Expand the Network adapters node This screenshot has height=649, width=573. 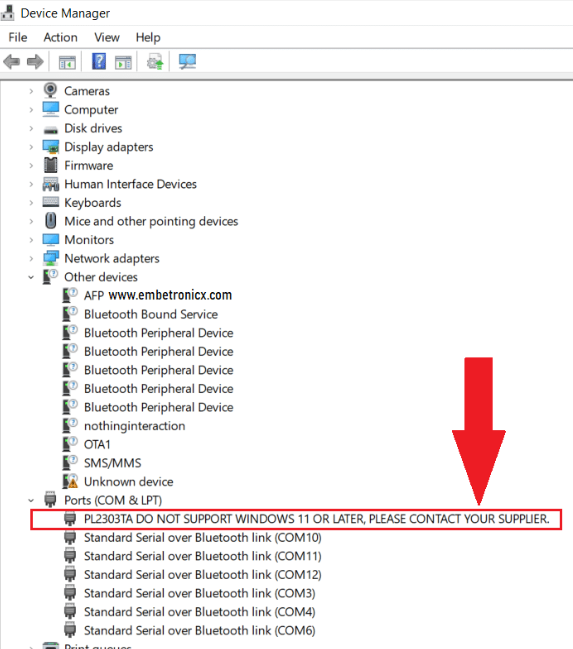(x=31, y=258)
